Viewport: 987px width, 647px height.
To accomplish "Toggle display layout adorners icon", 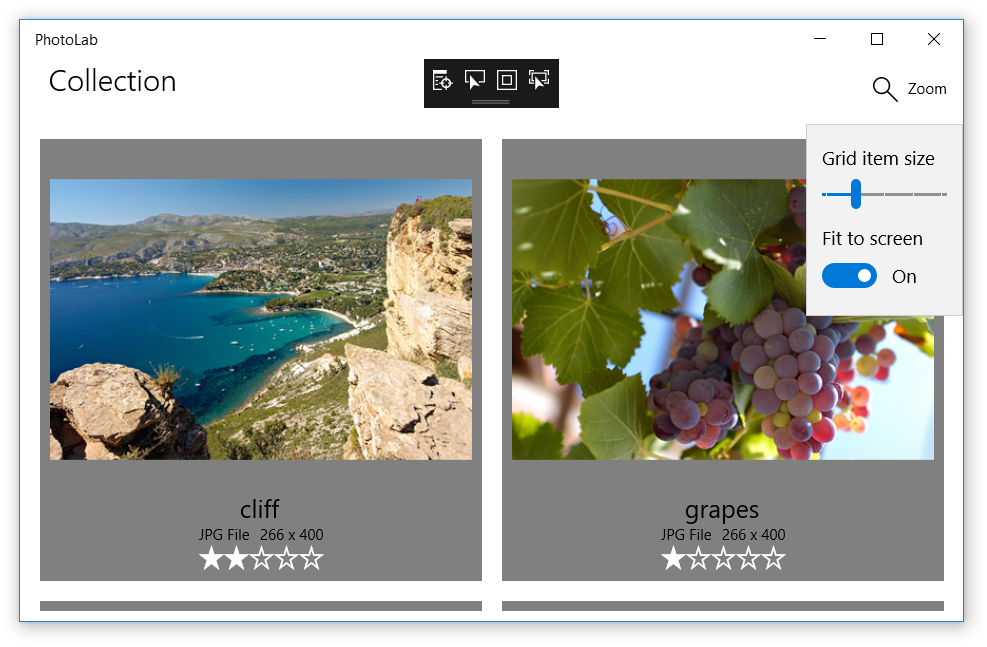I will tap(507, 80).
